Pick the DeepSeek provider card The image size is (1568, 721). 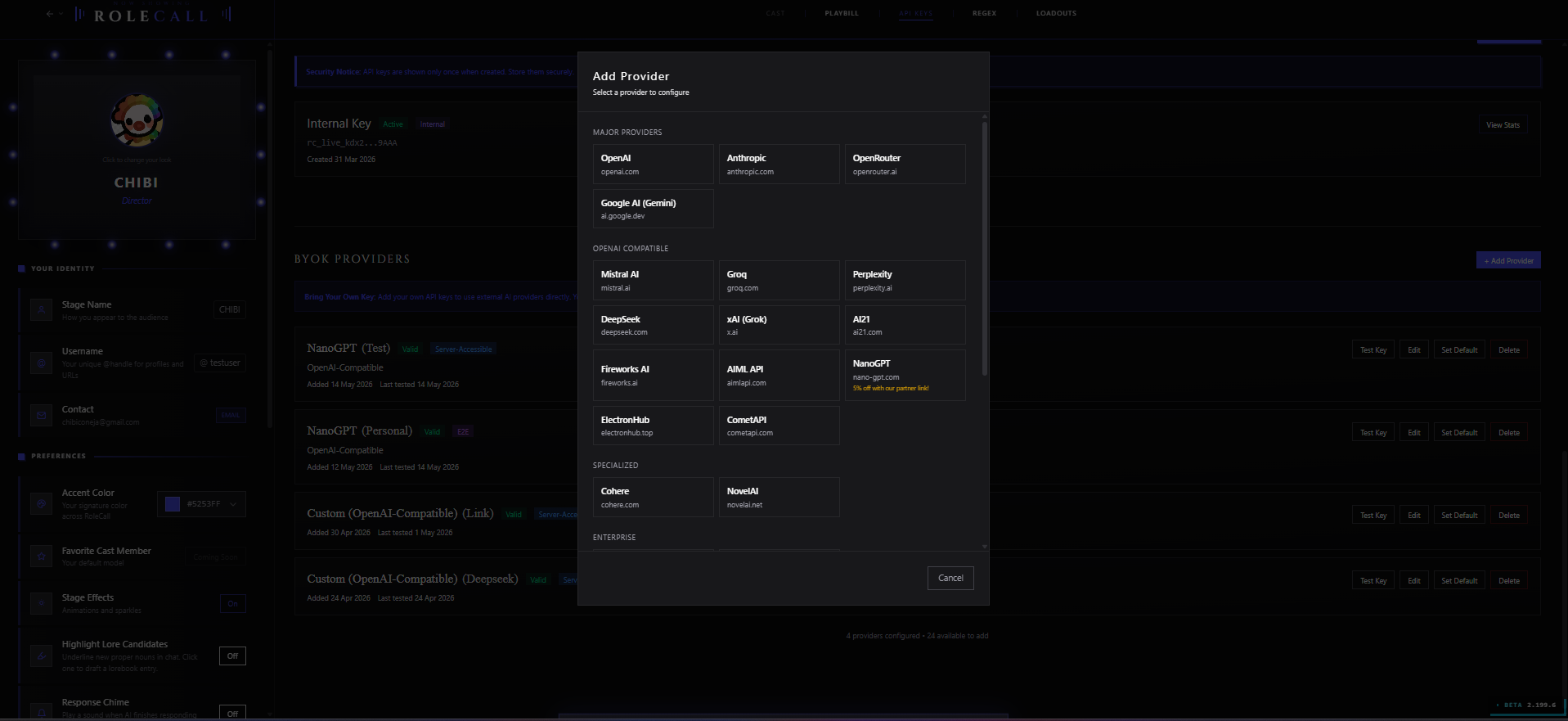(x=654, y=325)
